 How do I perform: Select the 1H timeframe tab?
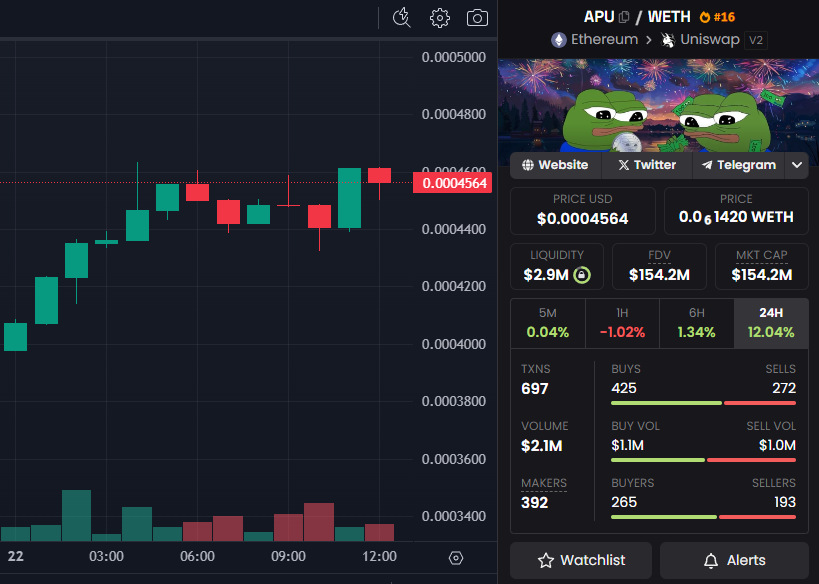point(623,323)
